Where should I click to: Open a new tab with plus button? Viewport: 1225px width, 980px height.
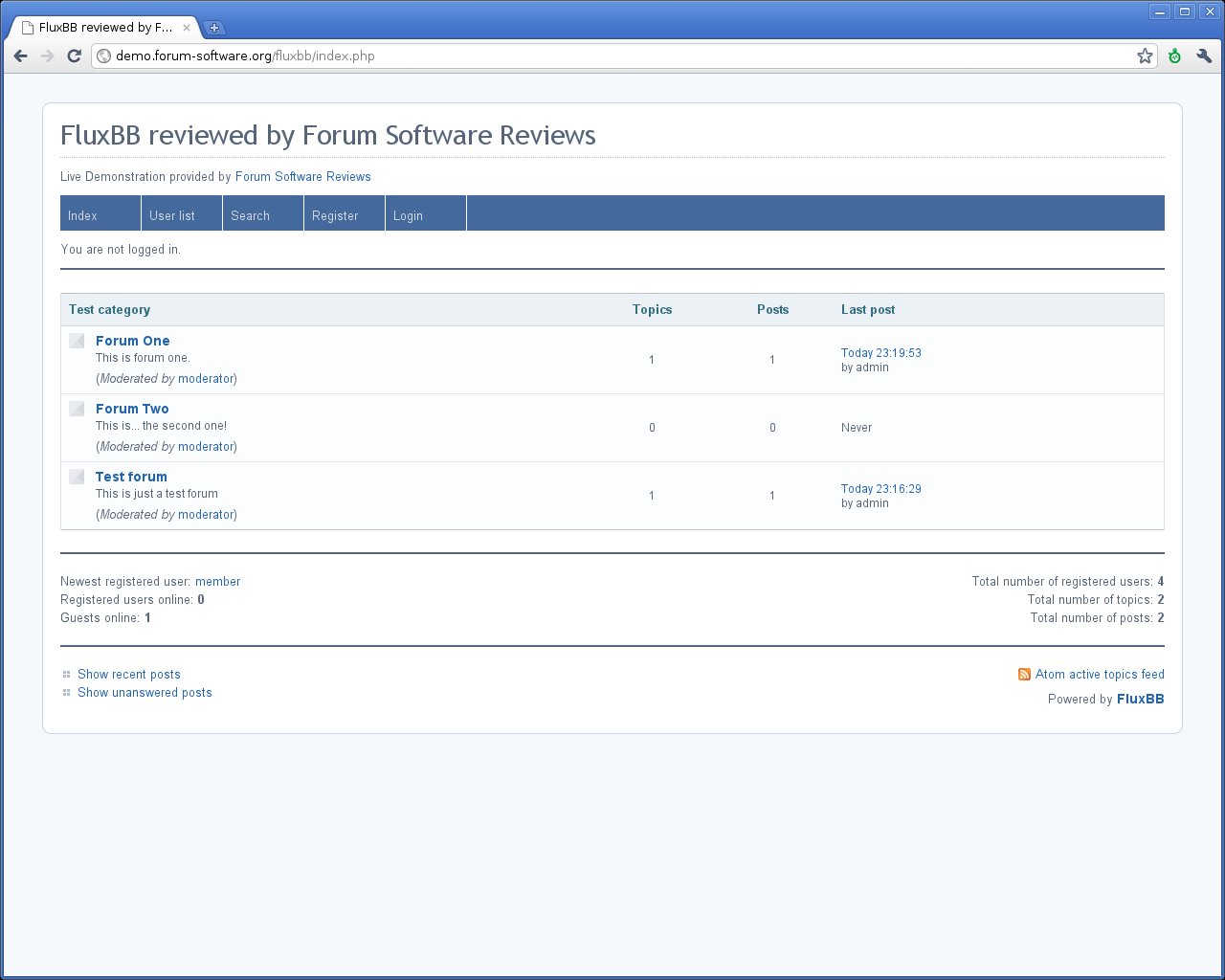tap(214, 28)
